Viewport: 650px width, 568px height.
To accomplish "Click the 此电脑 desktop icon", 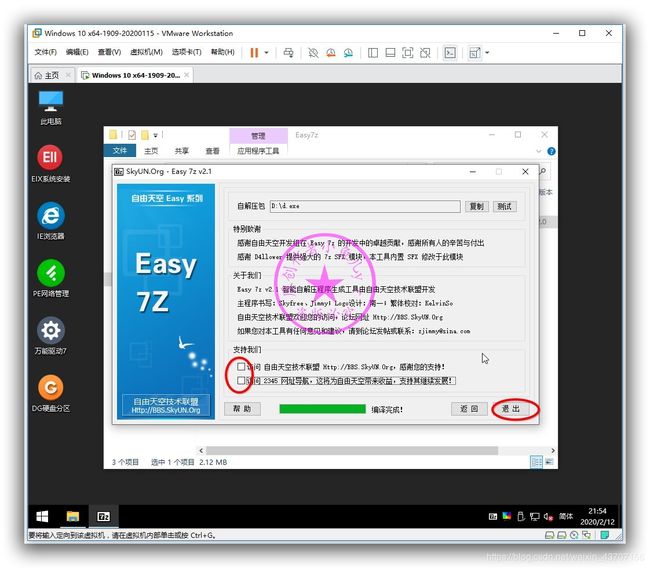I will 51,107.
